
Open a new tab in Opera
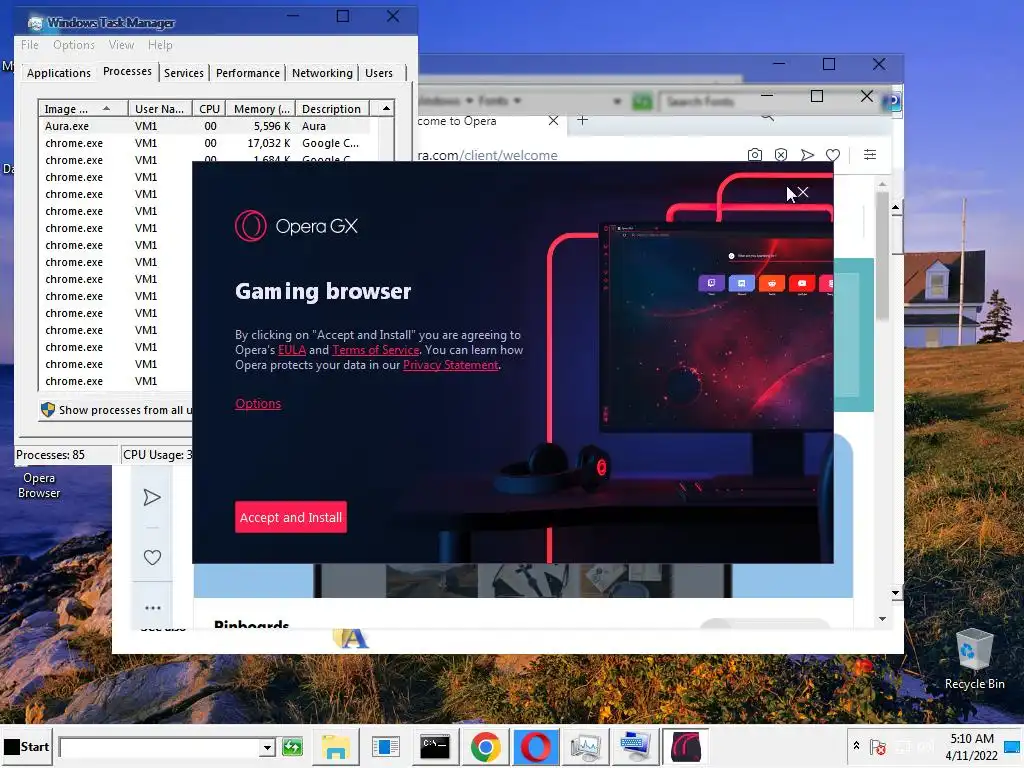click(583, 120)
